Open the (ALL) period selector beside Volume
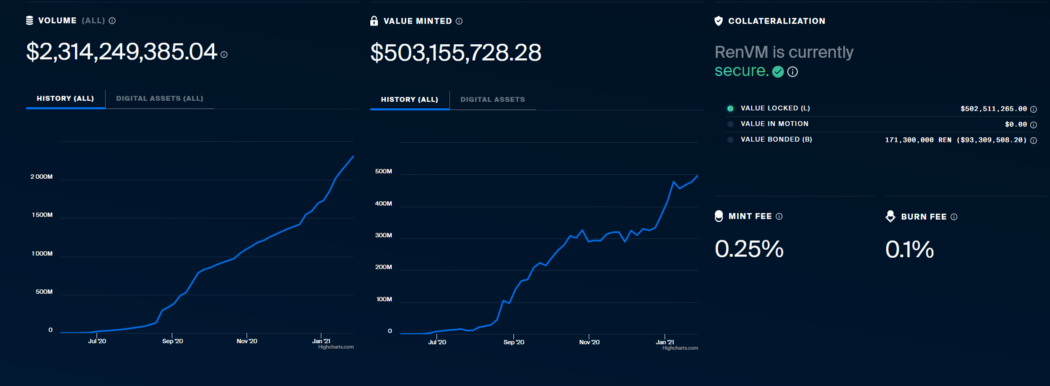This screenshot has height=386, width=1050. [x=93, y=21]
